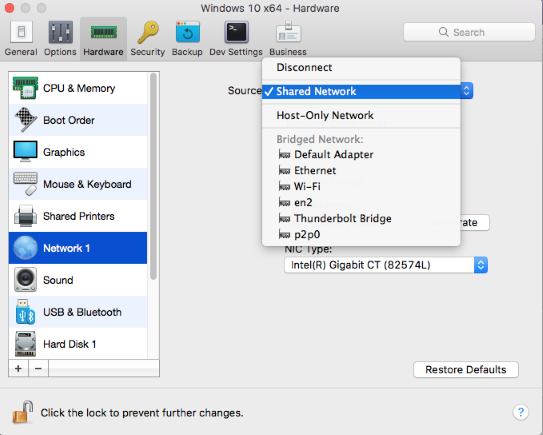543x435 pixels.
Task: Choose Disconnect from the source menu
Action: point(361,67)
